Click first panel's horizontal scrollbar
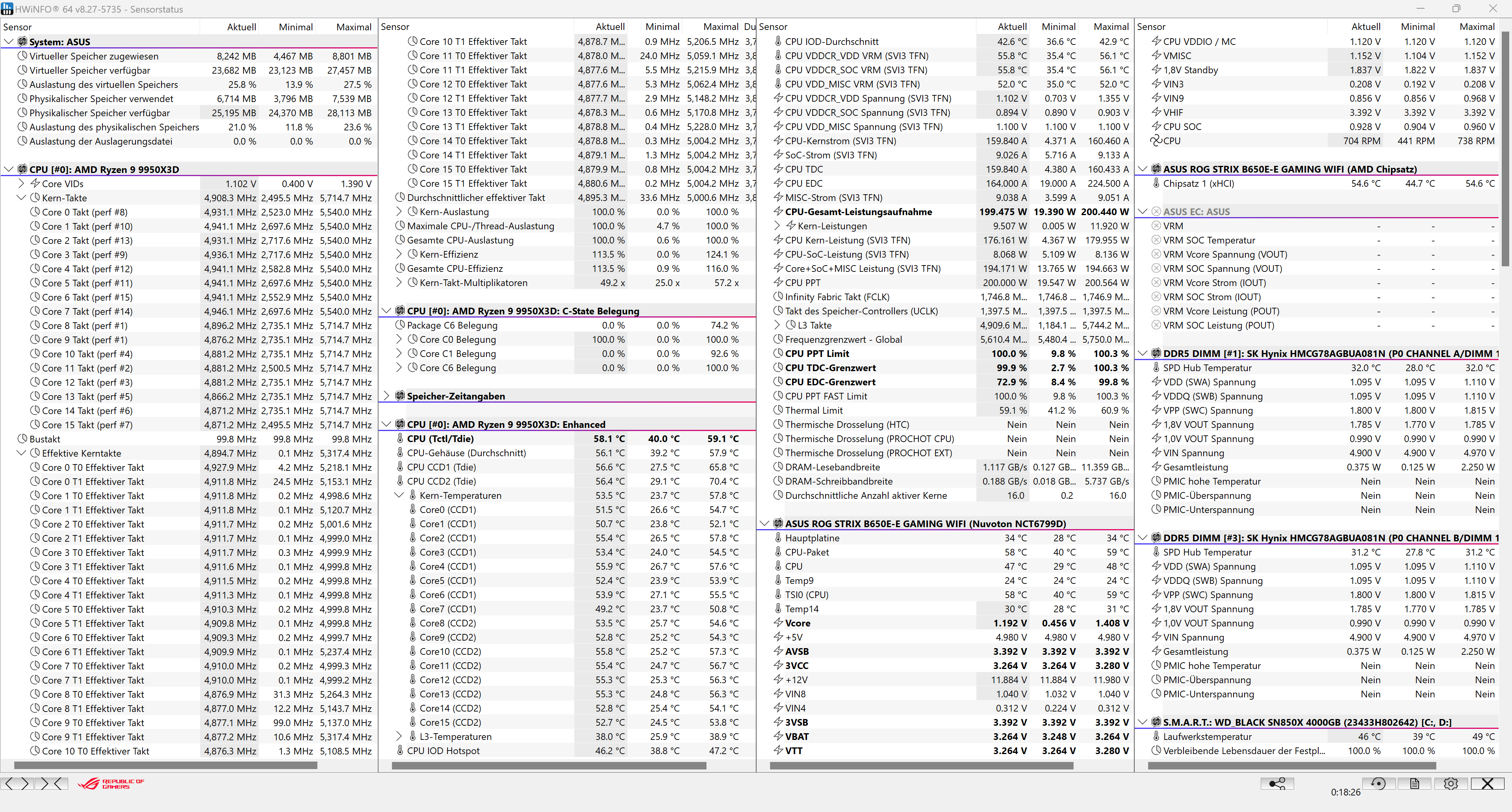Image resolution: width=1512 pixels, height=812 pixels. pos(165,765)
